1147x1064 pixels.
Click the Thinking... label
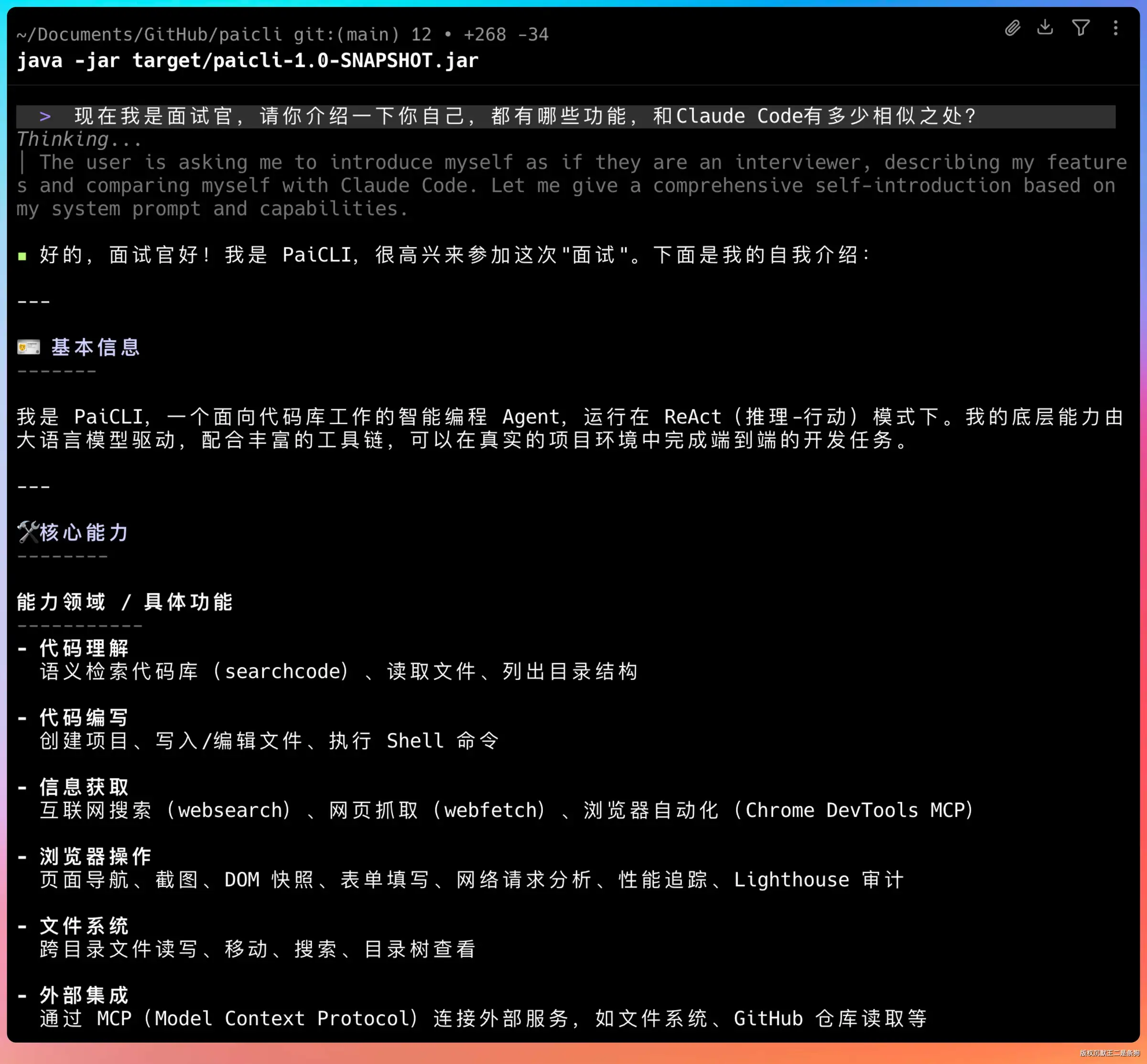coord(79,140)
